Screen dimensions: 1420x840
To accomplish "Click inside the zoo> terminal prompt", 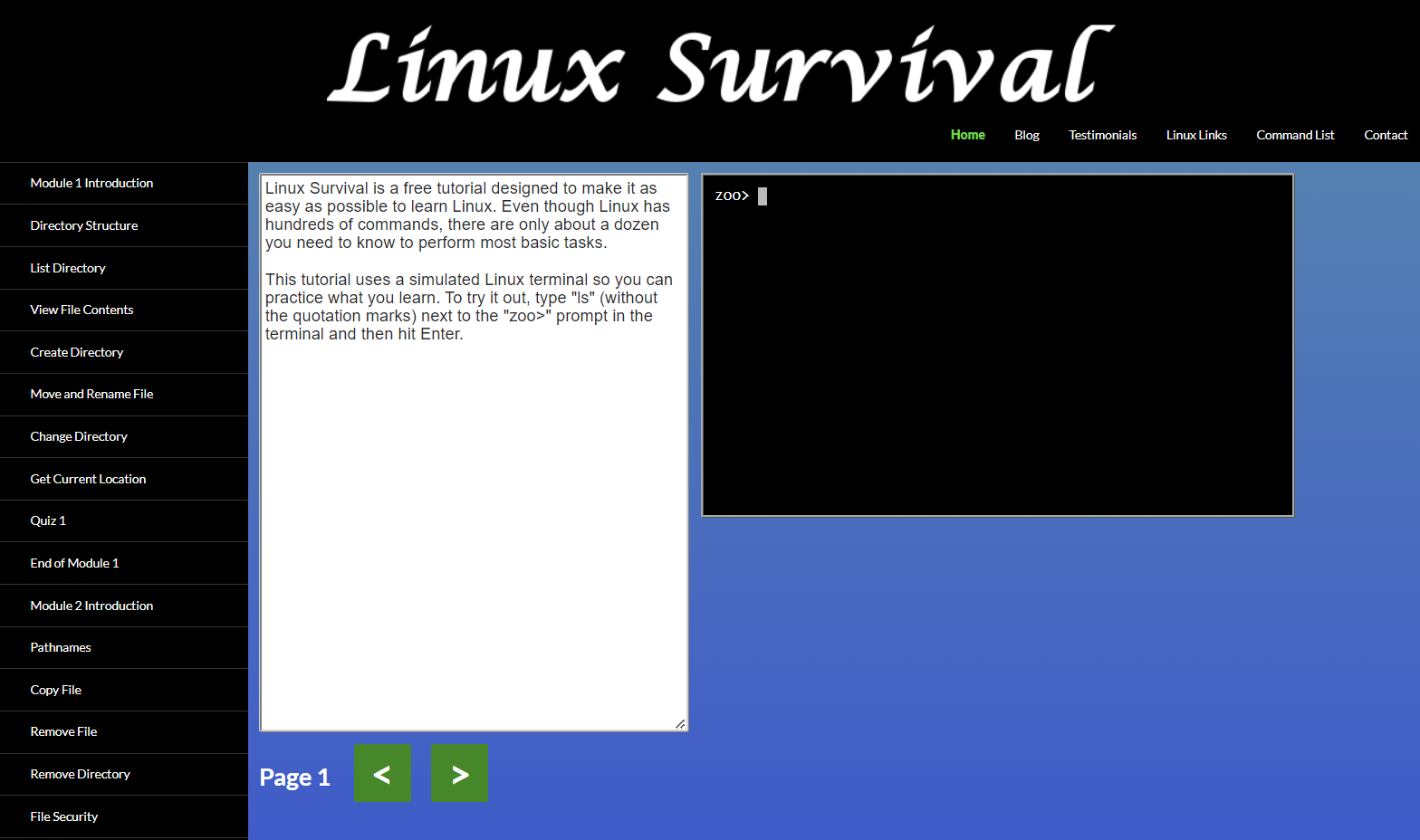I will [996, 344].
